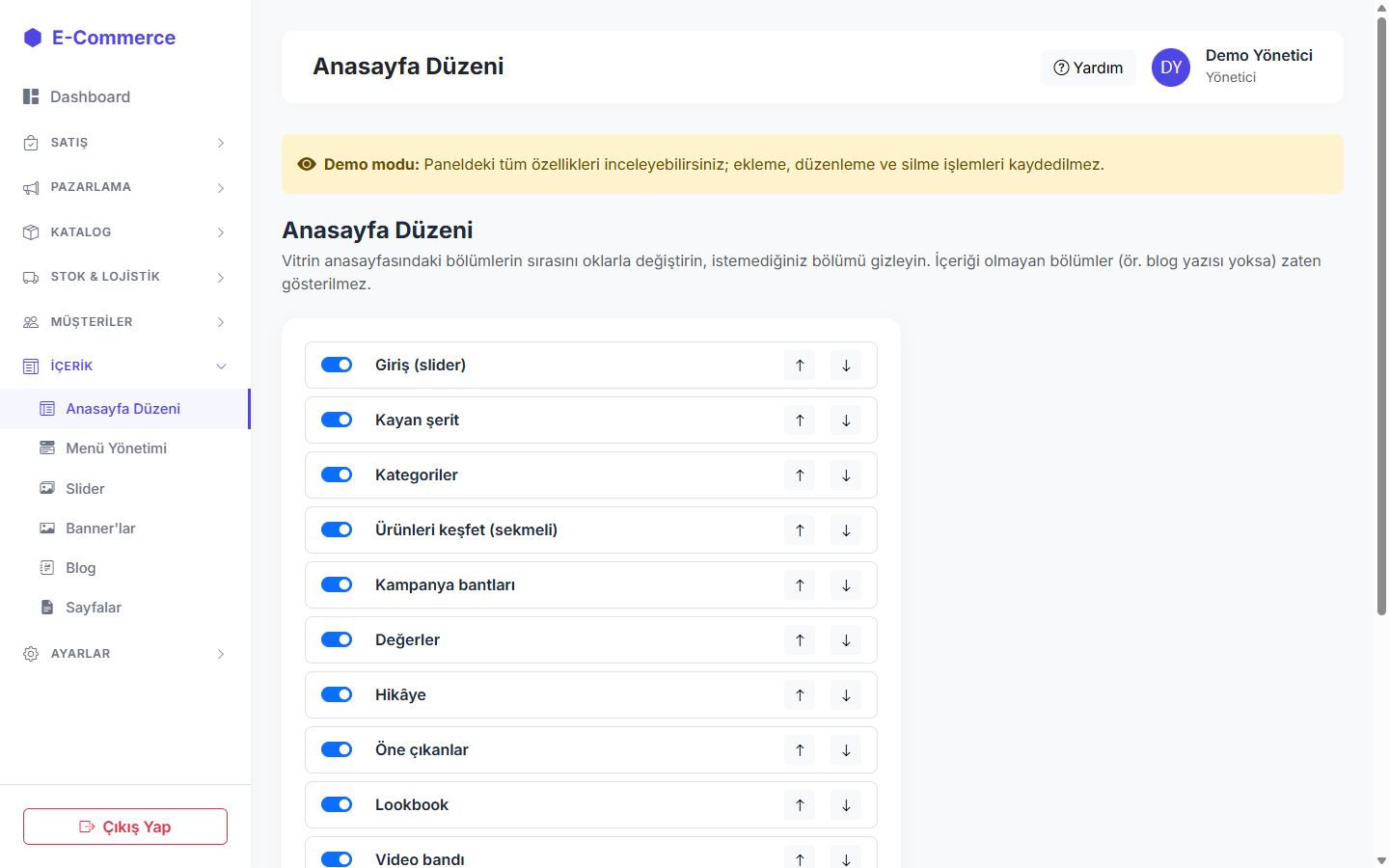Move Hikâye section down
This screenshot has width=1389, height=868.
pos(846,695)
